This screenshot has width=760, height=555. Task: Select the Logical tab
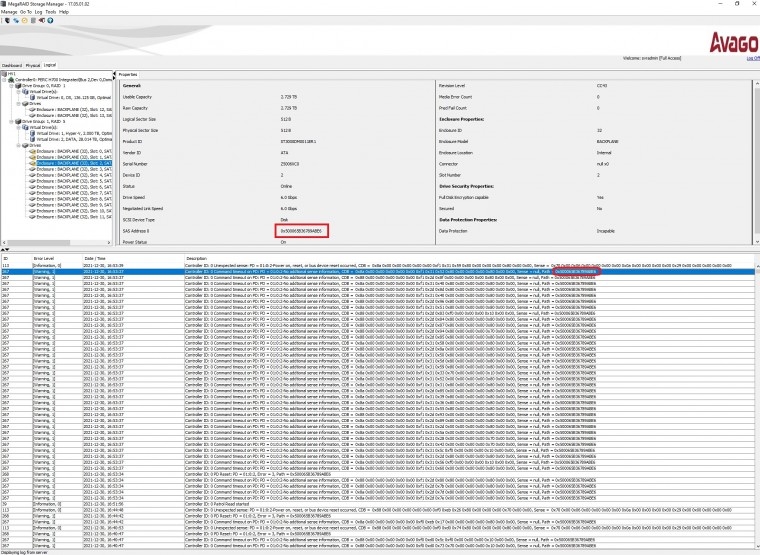point(50,64)
